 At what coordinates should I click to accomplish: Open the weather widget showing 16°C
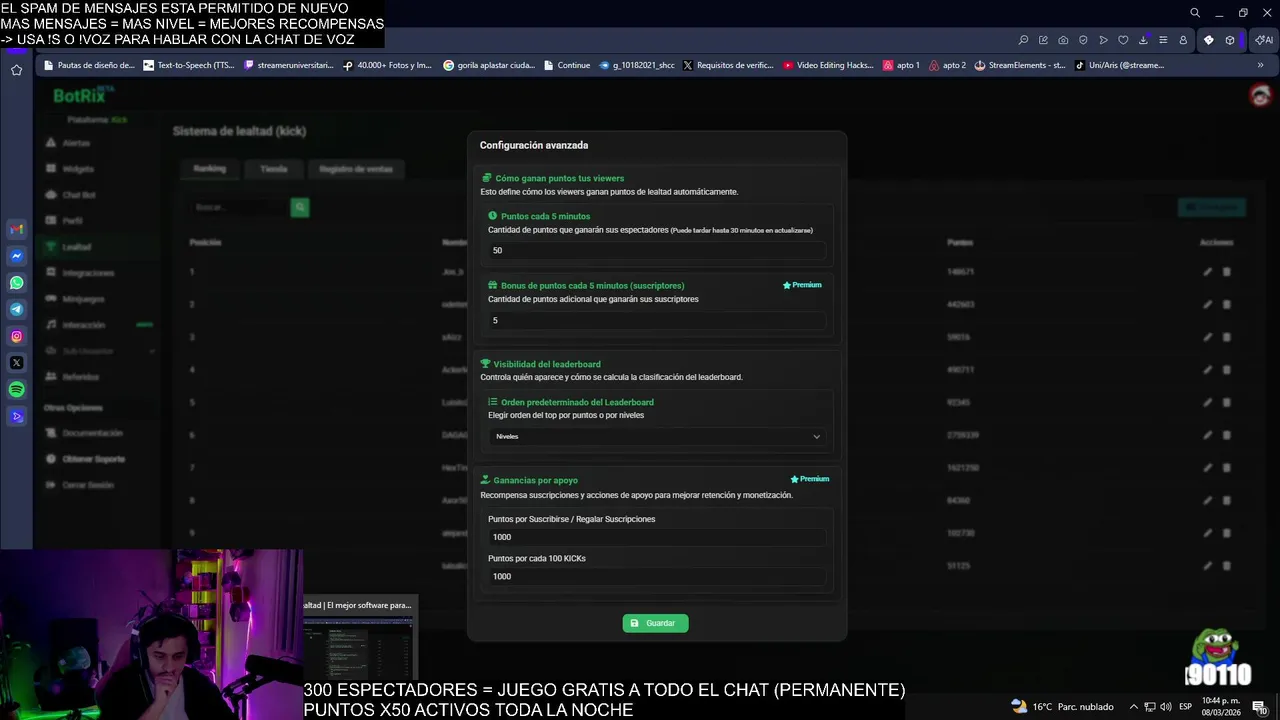(x=1062, y=707)
